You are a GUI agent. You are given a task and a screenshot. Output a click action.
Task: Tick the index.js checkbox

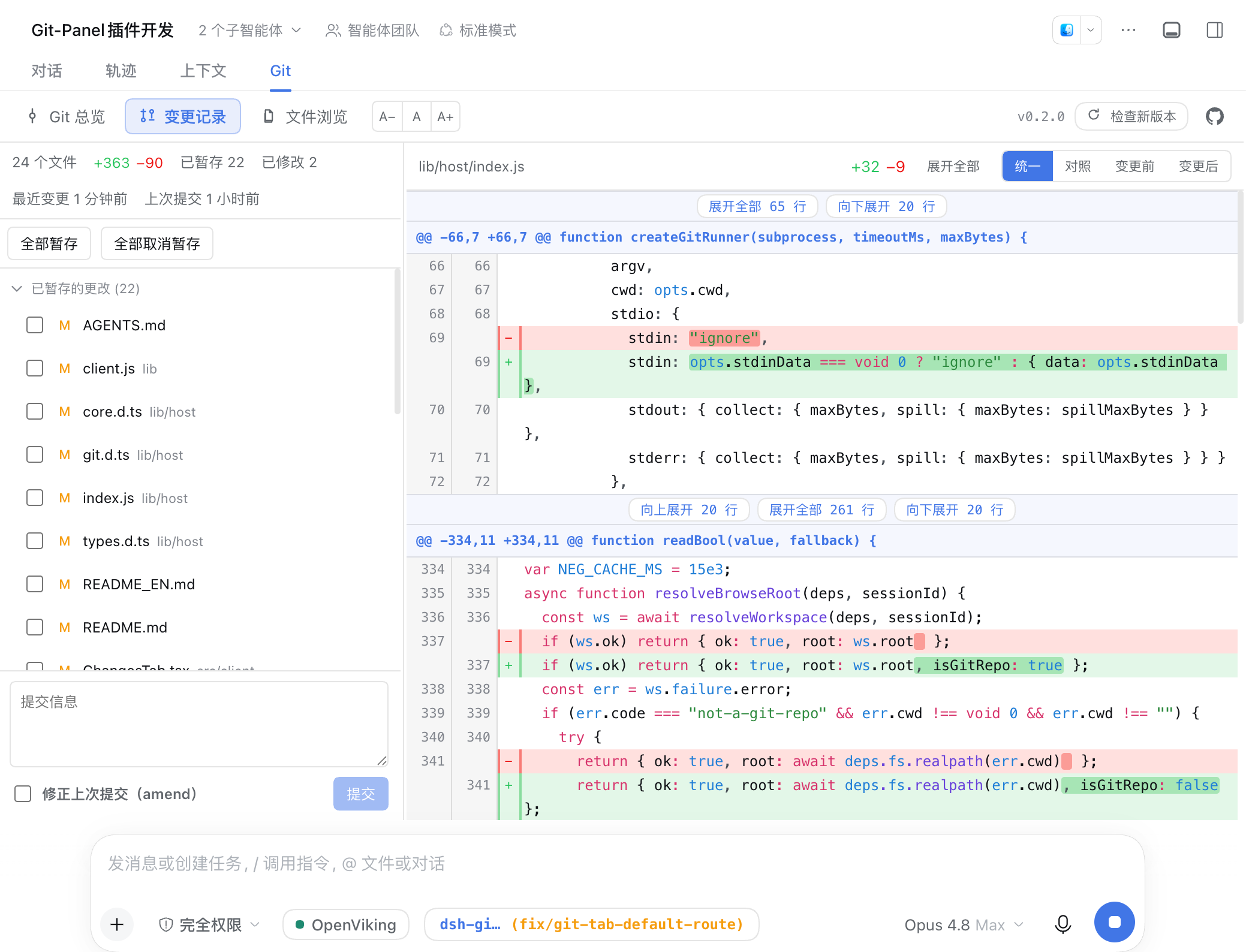[x=35, y=498]
